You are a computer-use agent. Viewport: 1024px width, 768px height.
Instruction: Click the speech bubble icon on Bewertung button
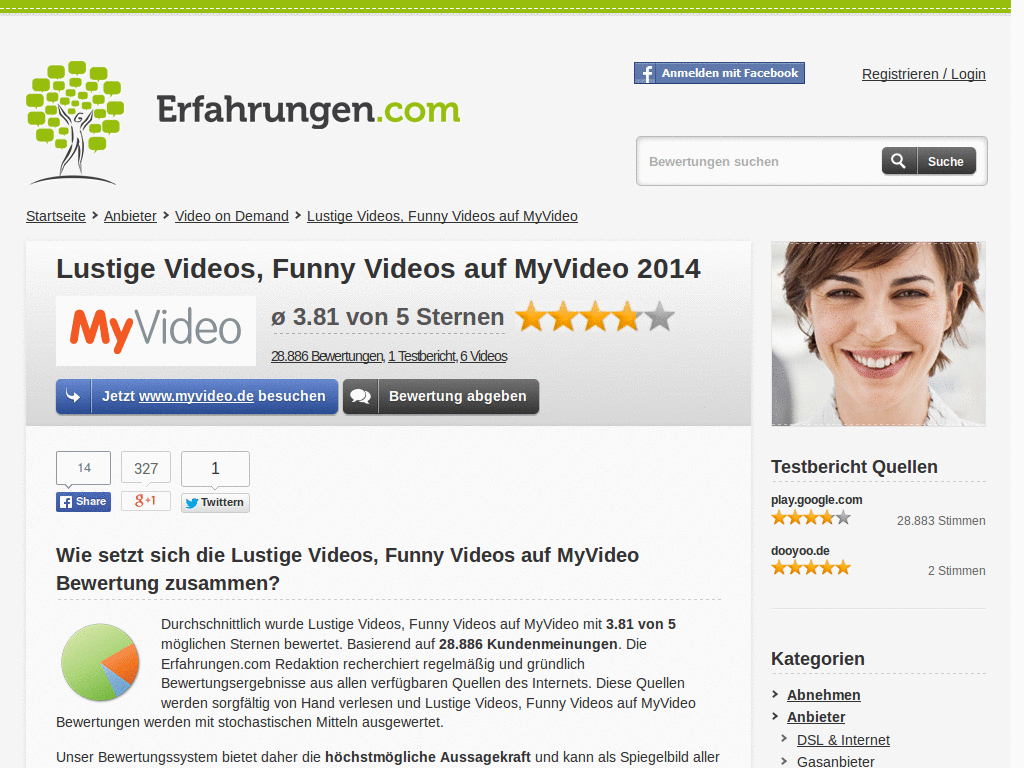pyautogui.click(x=360, y=396)
